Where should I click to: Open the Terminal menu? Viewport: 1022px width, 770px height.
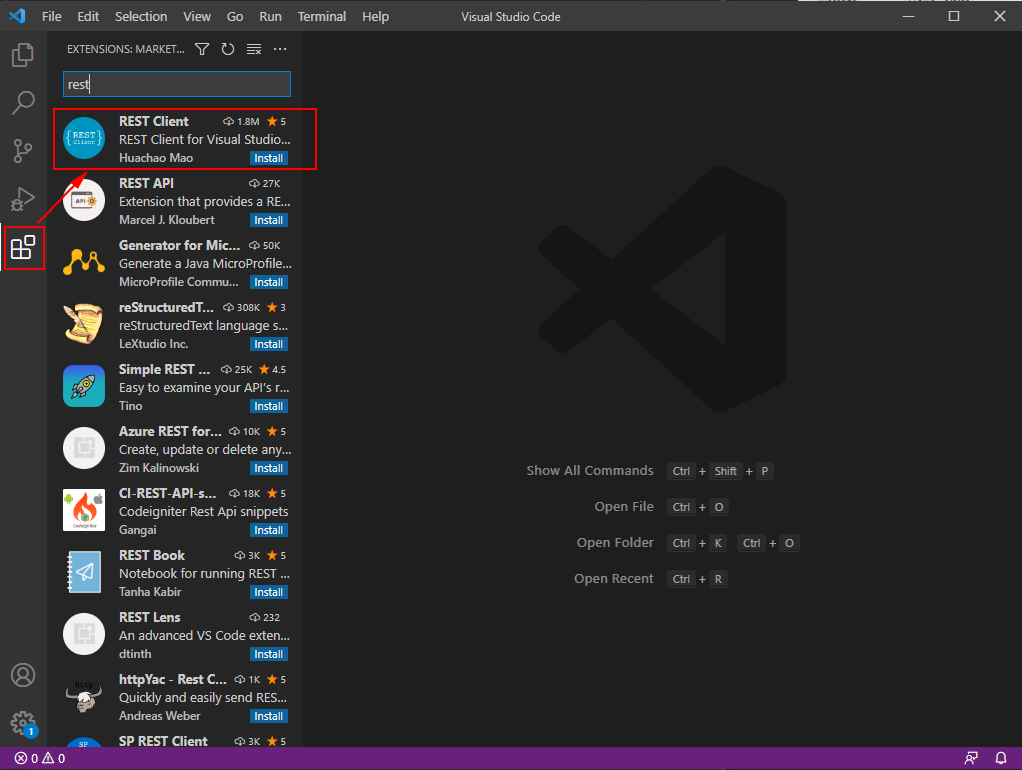(x=322, y=16)
